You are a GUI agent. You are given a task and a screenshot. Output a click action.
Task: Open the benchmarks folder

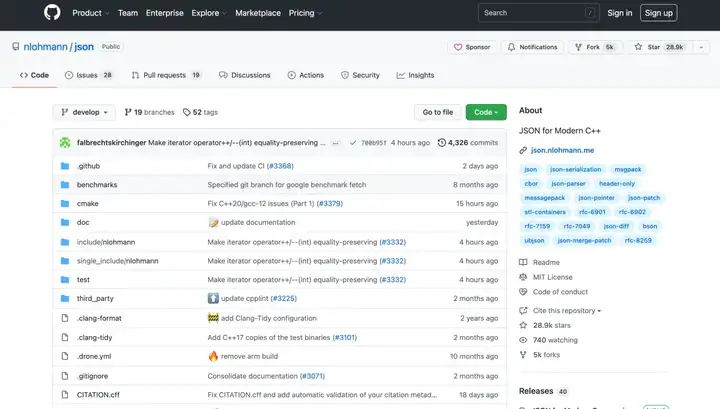coord(97,185)
